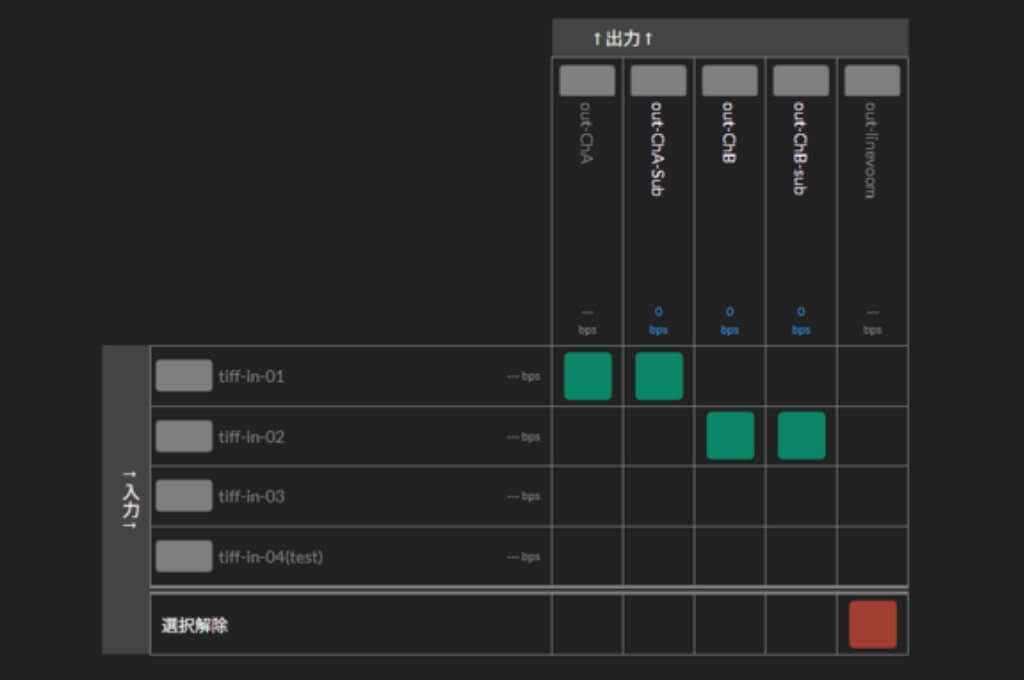Click red deselect cell under out-linevoom
Image resolution: width=1024 pixels, height=680 pixels.
coord(872,624)
